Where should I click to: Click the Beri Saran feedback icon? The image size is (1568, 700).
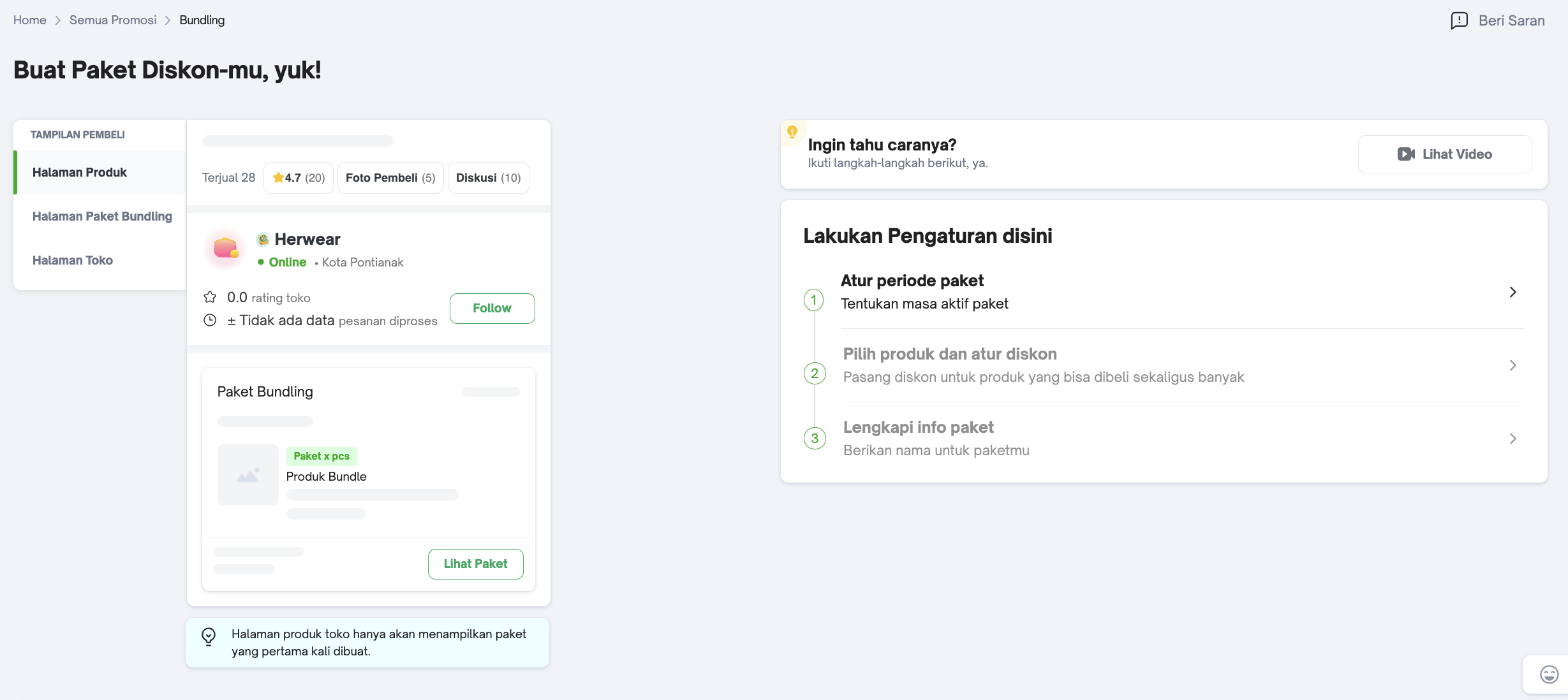(1459, 20)
